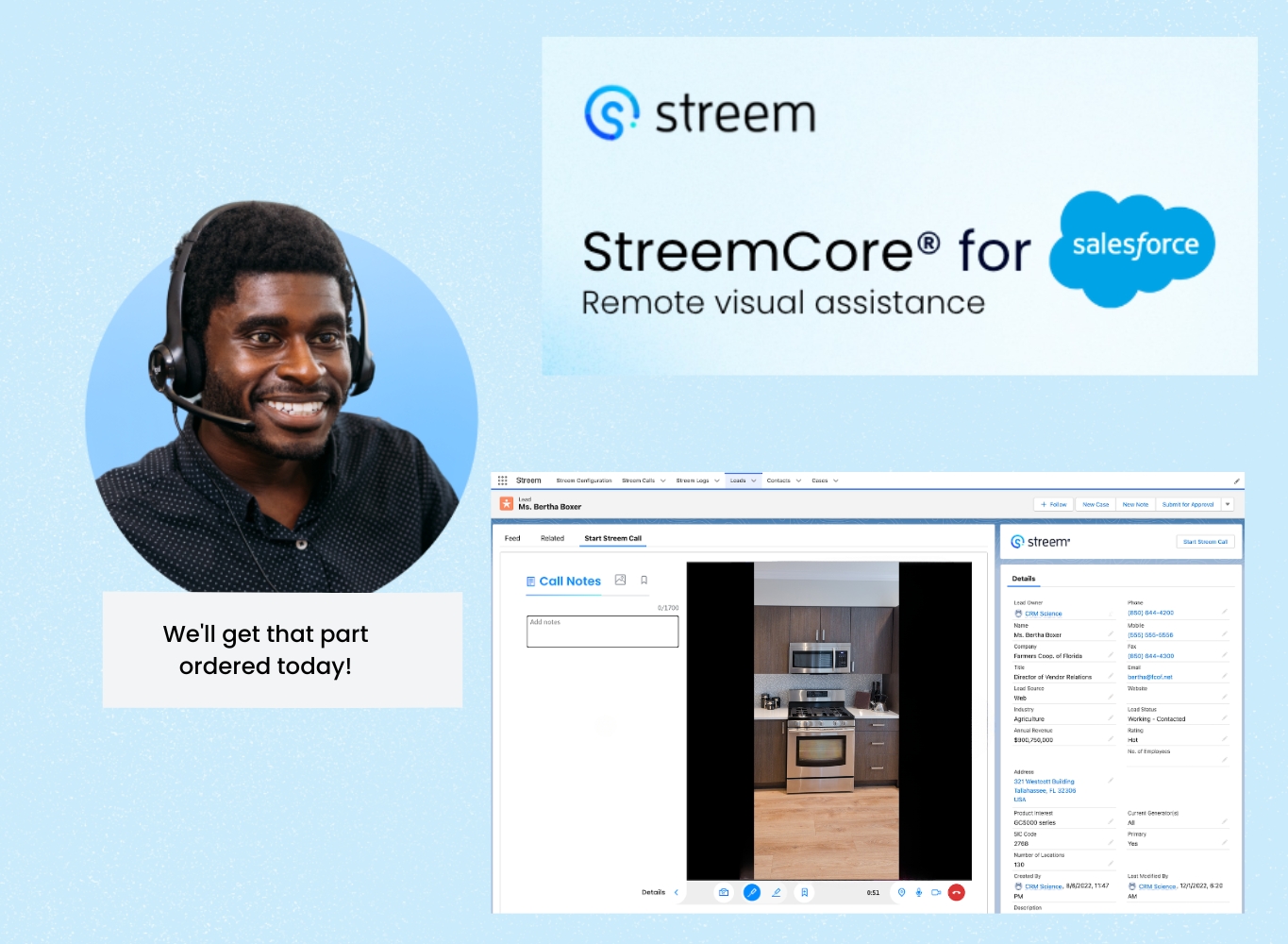Edit the Company field pencil icon

coord(1111,654)
